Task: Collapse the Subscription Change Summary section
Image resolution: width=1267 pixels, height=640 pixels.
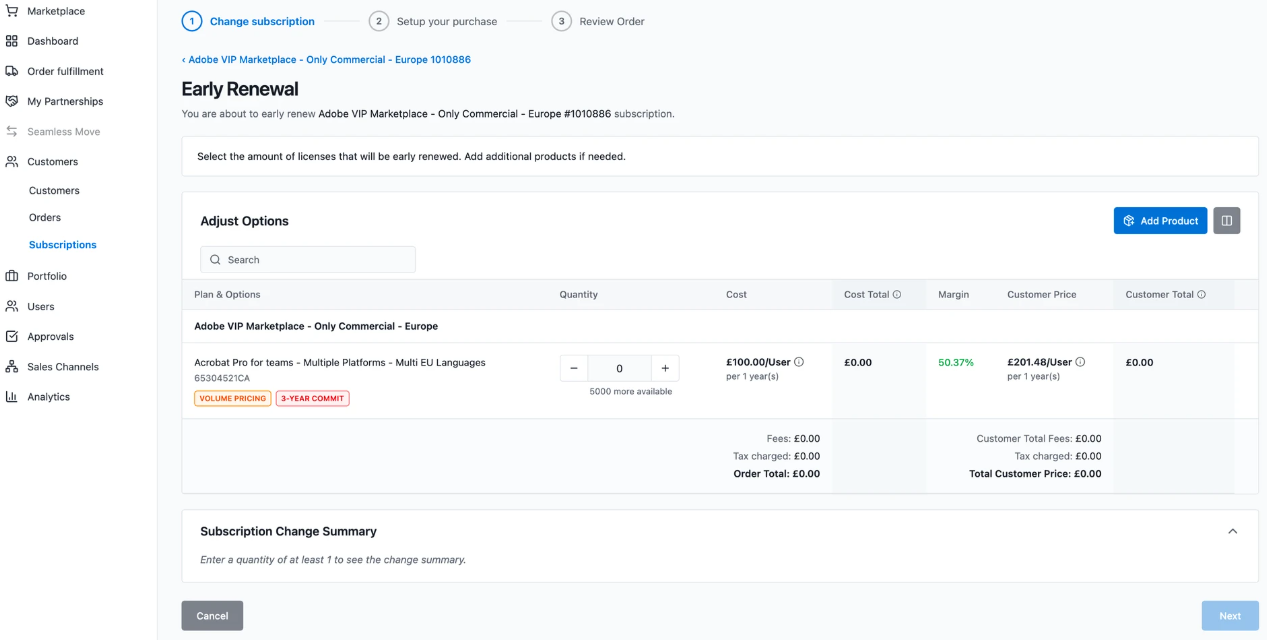Action: point(1232,531)
